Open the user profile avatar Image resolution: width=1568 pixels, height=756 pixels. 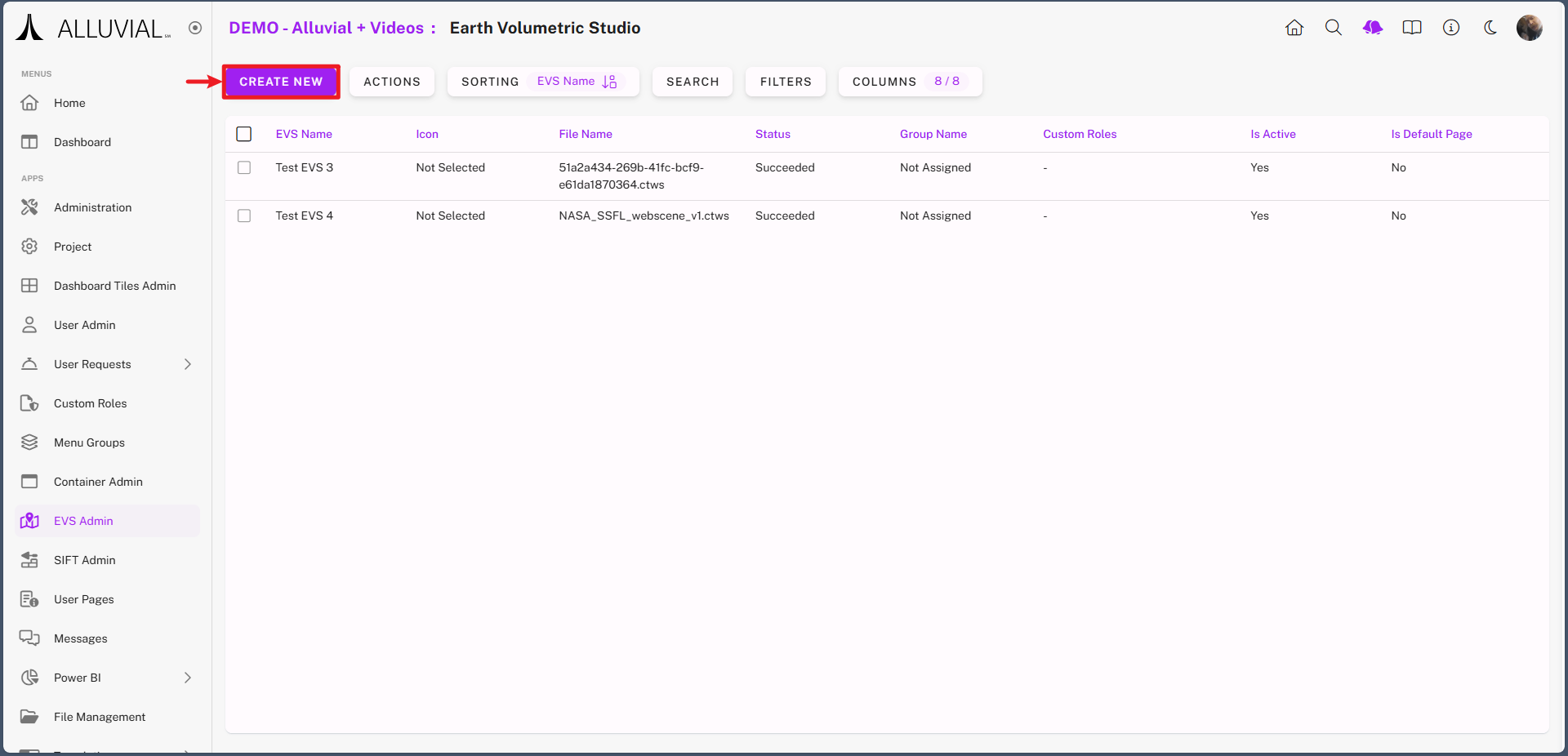(x=1529, y=28)
